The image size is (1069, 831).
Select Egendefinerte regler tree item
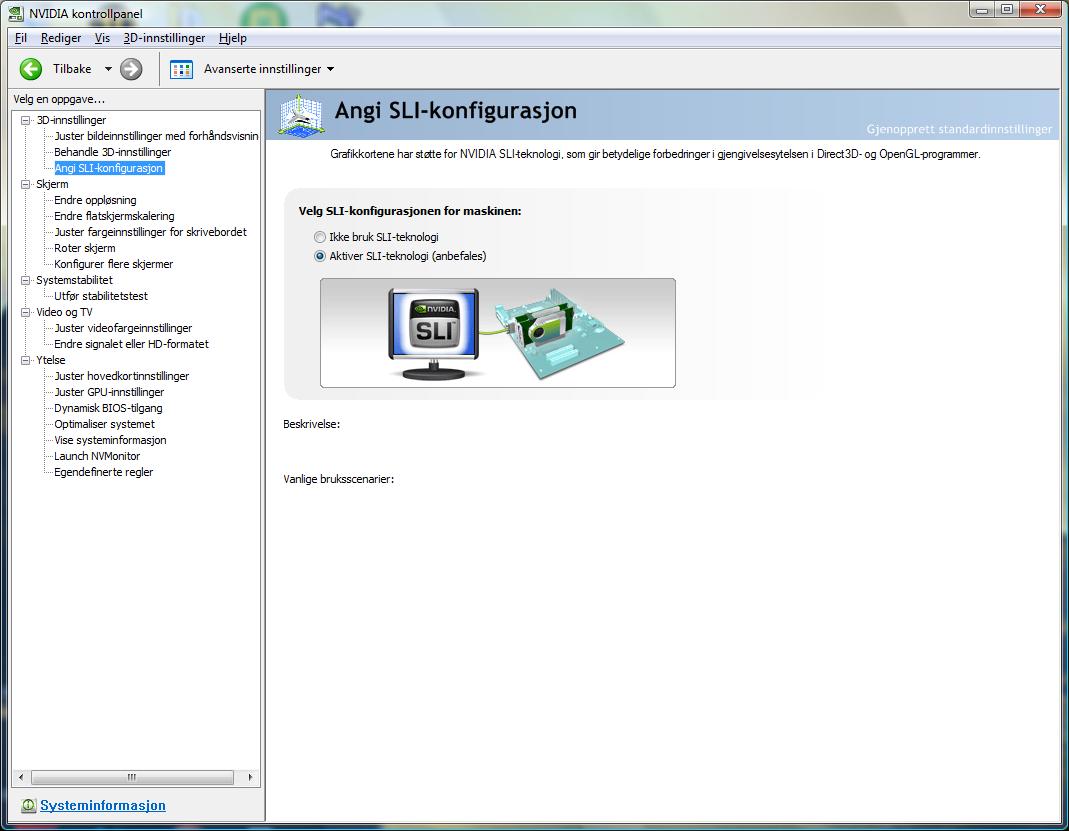tap(104, 472)
